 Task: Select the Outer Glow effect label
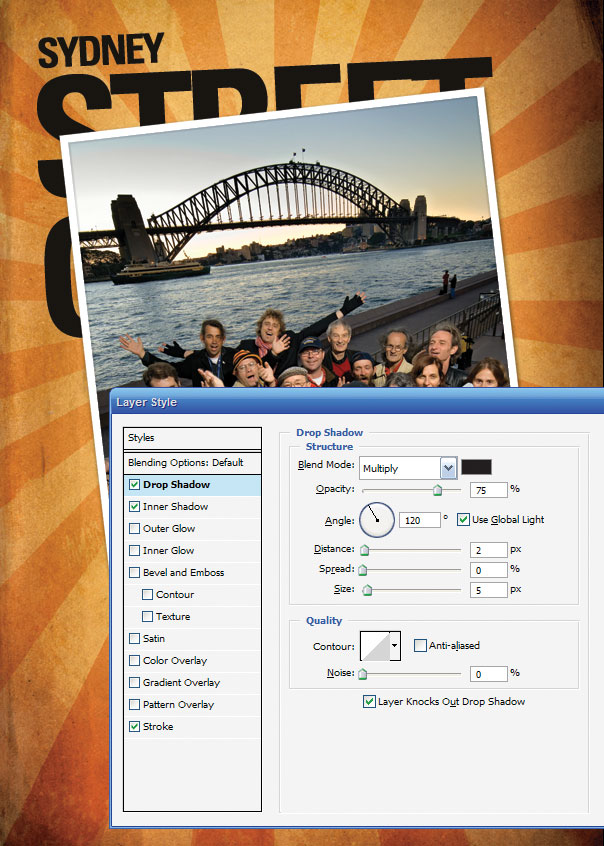pos(169,529)
